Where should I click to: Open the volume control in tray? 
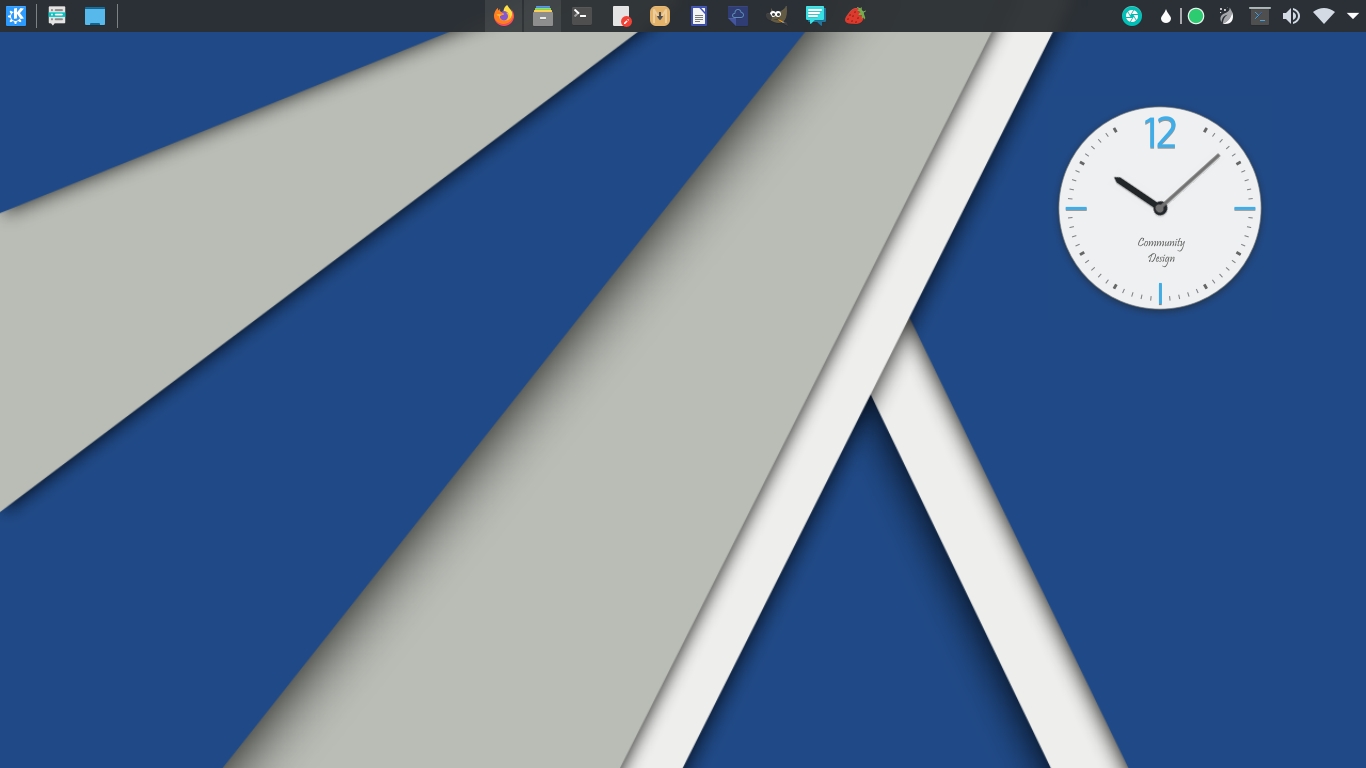pos(1291,16)
